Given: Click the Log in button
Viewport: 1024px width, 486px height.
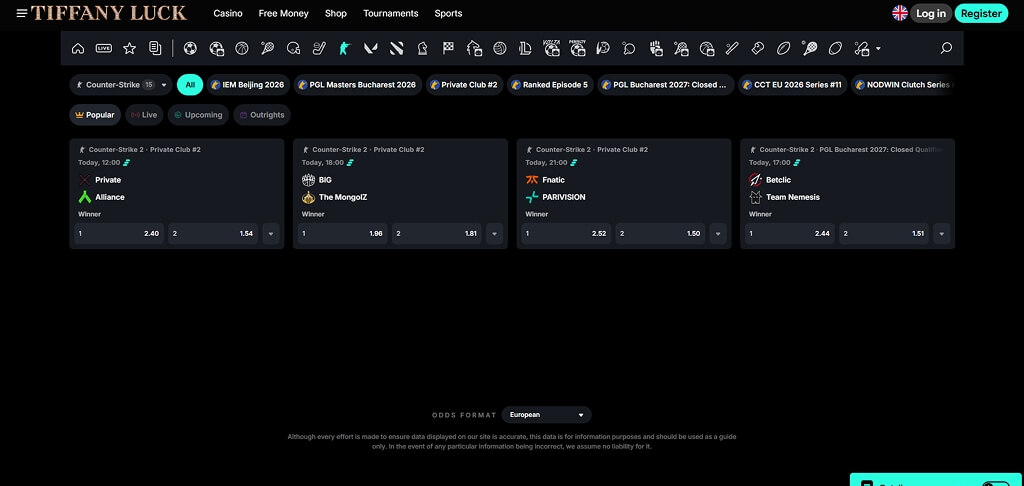Looking at the screenshot, I should (x=931, y=13).
